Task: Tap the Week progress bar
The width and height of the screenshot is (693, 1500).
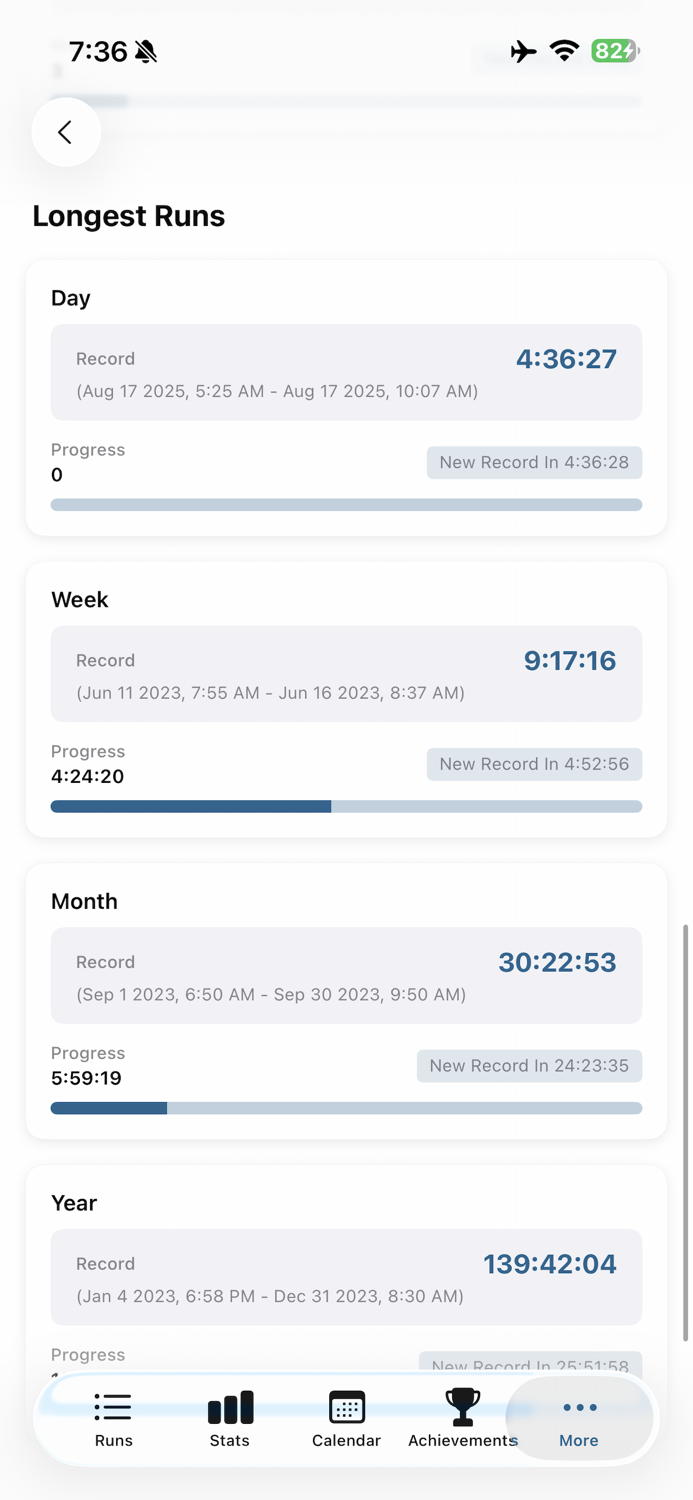Action: pyautogui.click(x=346, y=806)
